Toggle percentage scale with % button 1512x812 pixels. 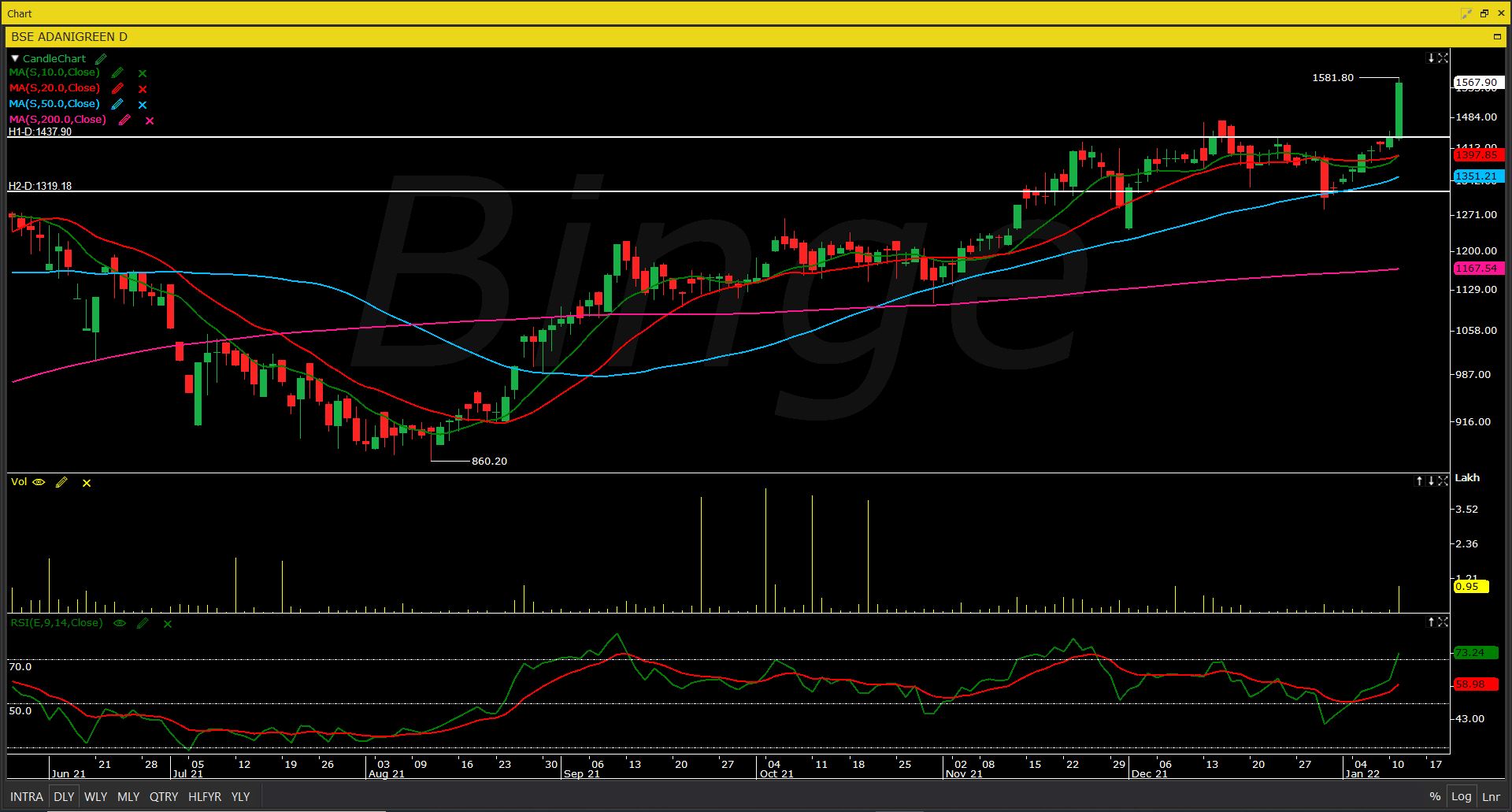pos(1435,796)
